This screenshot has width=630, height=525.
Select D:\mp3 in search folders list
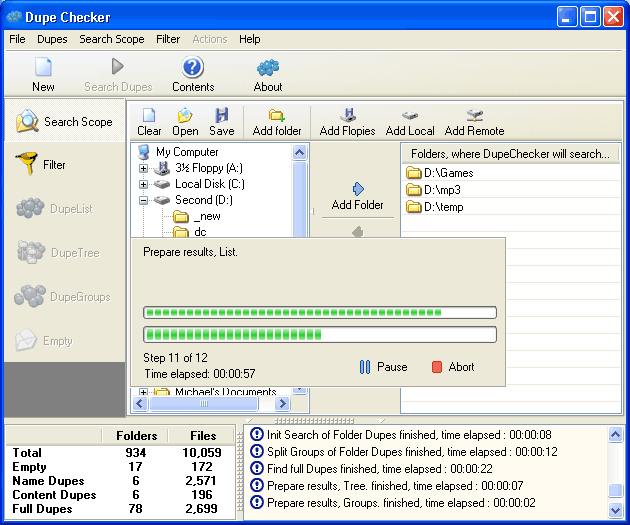[x=511, y=190]
